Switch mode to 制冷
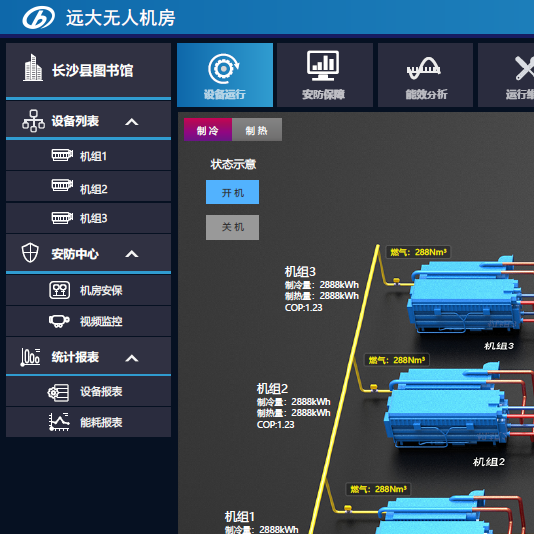Viewport: 534px width, 534px height. point(208,129)
